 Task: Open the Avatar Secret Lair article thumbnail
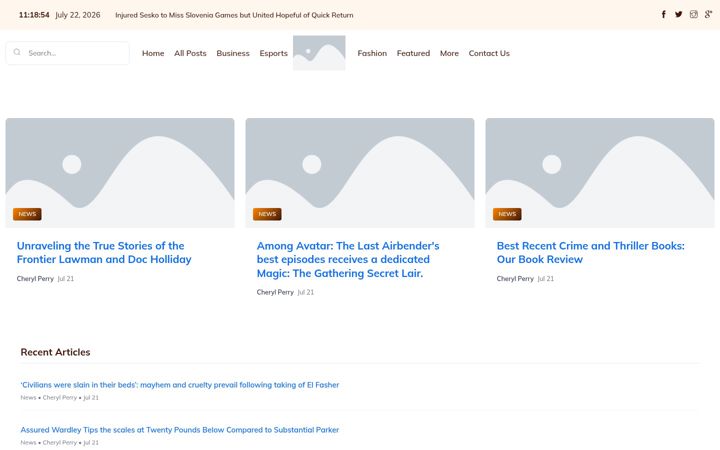[360, 173]
